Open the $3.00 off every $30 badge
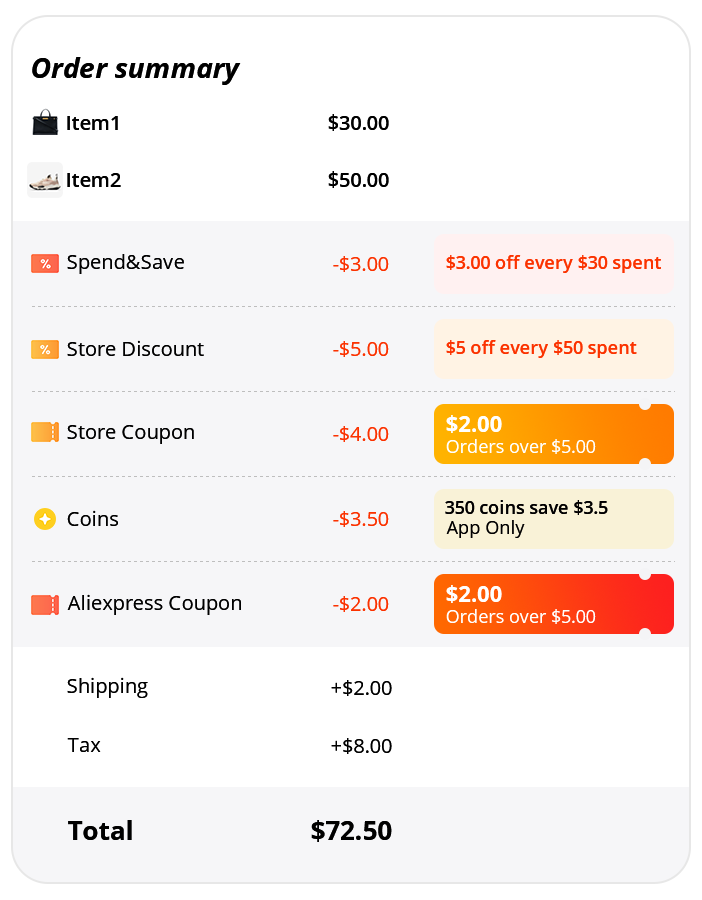This screenshot has width=702, height=900. pyautogui.click(x=553, y=264)
